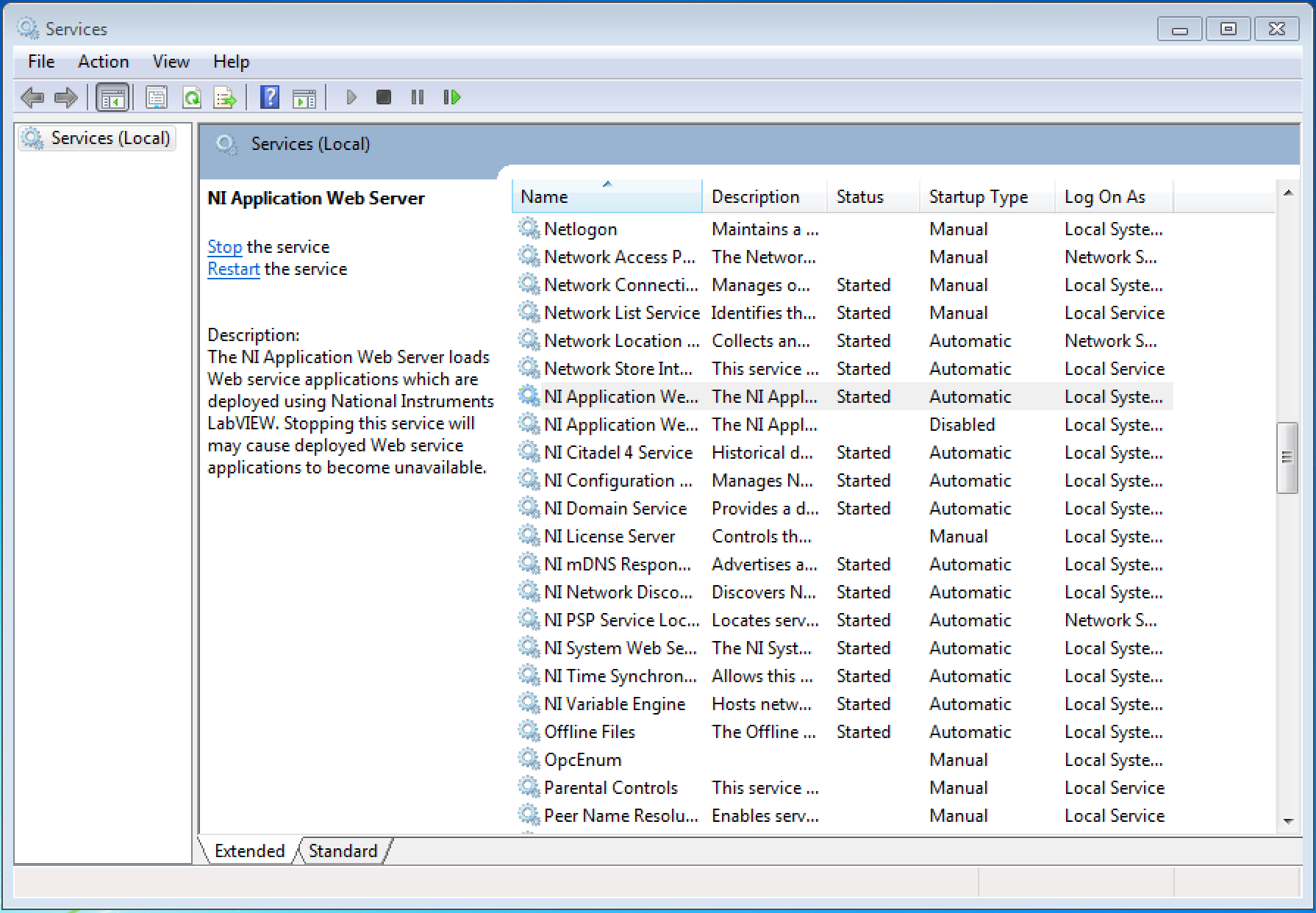Switch to the Extended tab

249,851
